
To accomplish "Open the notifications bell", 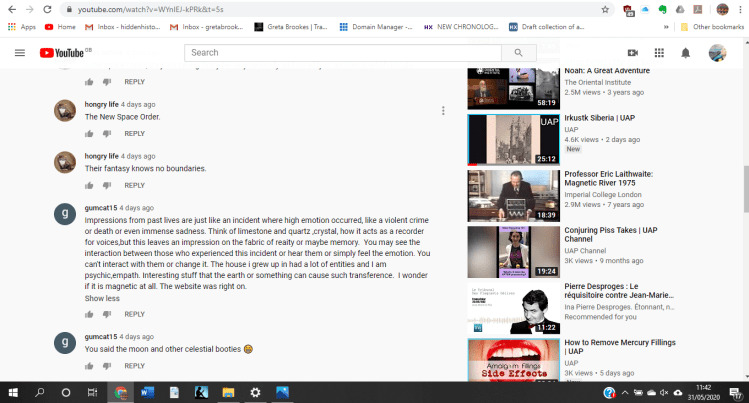I will 686,53.
